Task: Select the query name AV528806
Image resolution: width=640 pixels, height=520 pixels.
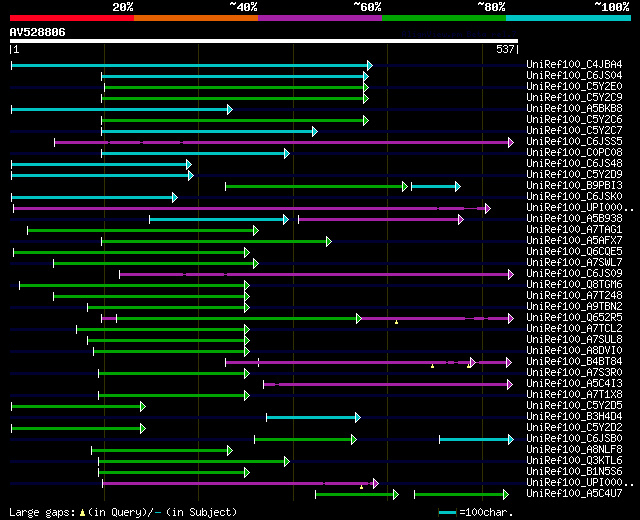Action: click(38, 32)
